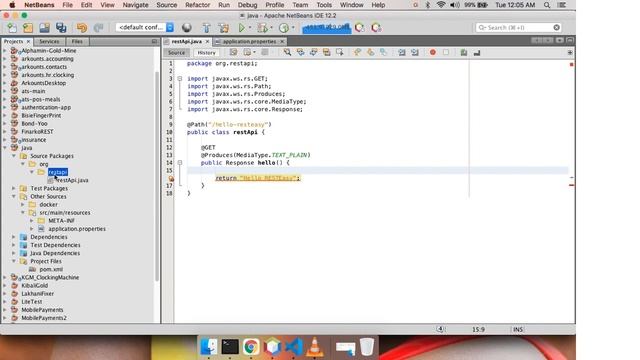The width and height of the screenshot is (640, 360).
Task: Select the FinarkoREST project
Action: point(37,131)
